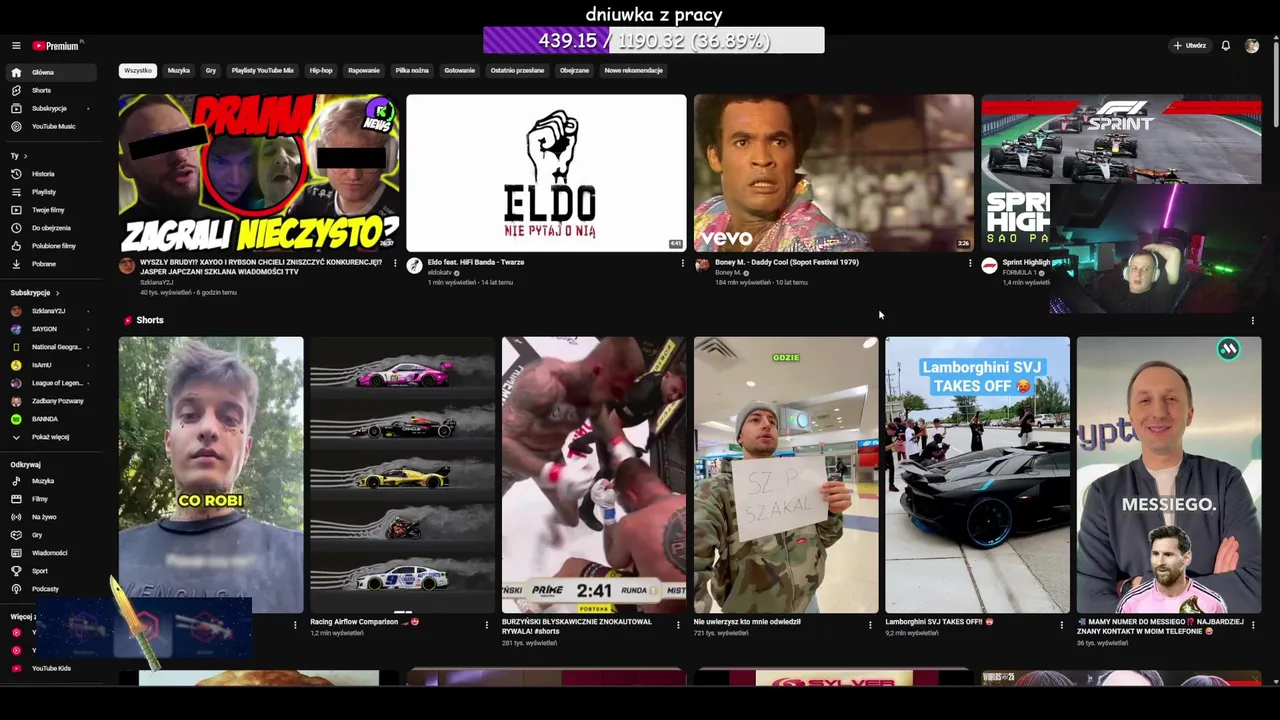Play the ELDO Nie Pytaj O Nią thumbnail
This screenshot has width=1280, height=720.
(546, 173)
